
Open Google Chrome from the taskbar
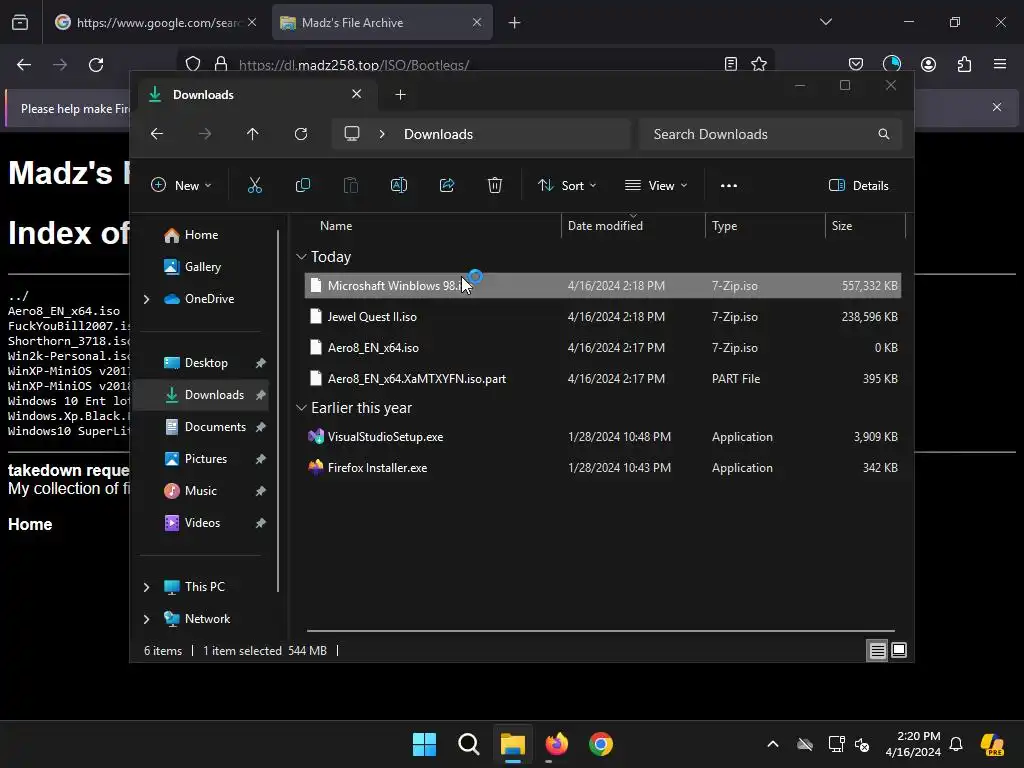[x=601, y=744]
